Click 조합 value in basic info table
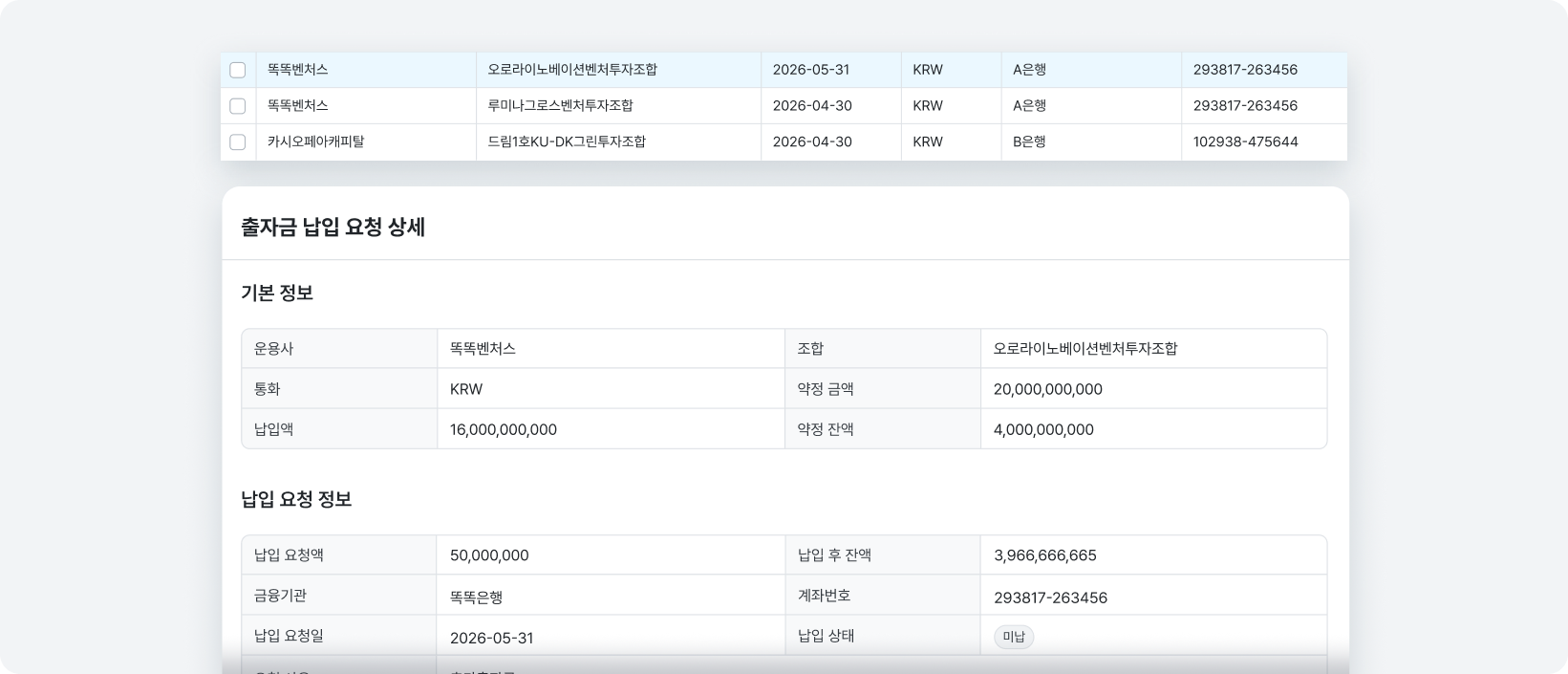Viewport: 1568px width, 674px height. coord(1085,349)
